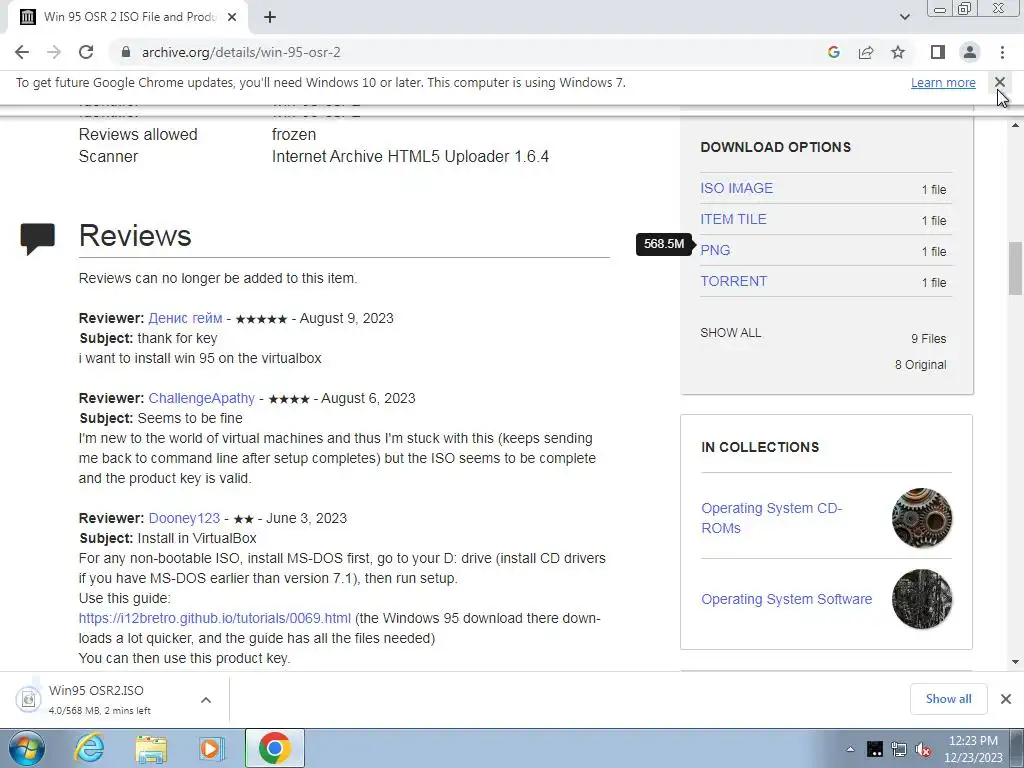Click the Chrome taskbar icon

(274, 748)
